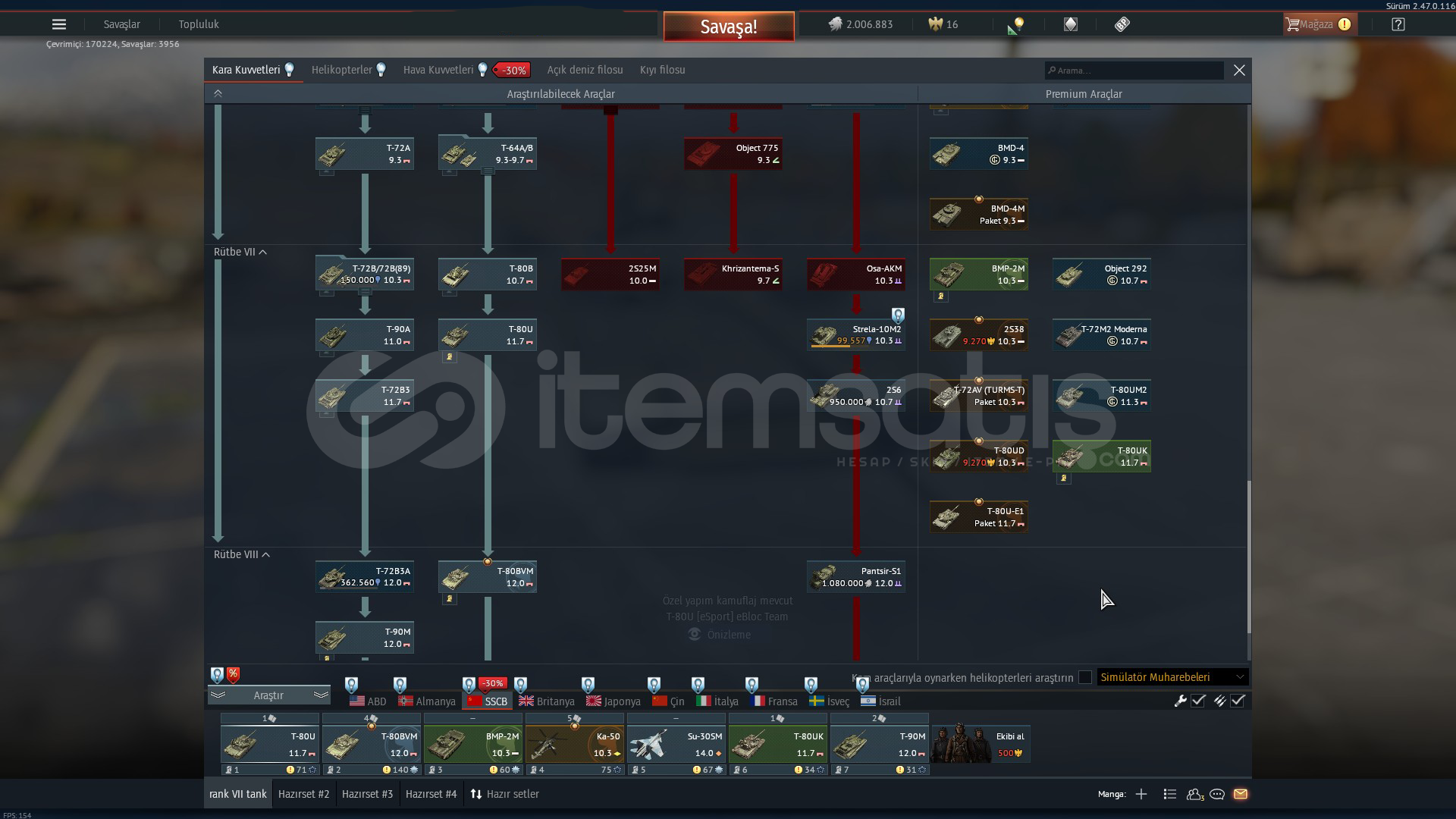Viewport: 1456px width, 819px height.
Task: Select the Object 775 vehicle icon
Action: point(702,155)
